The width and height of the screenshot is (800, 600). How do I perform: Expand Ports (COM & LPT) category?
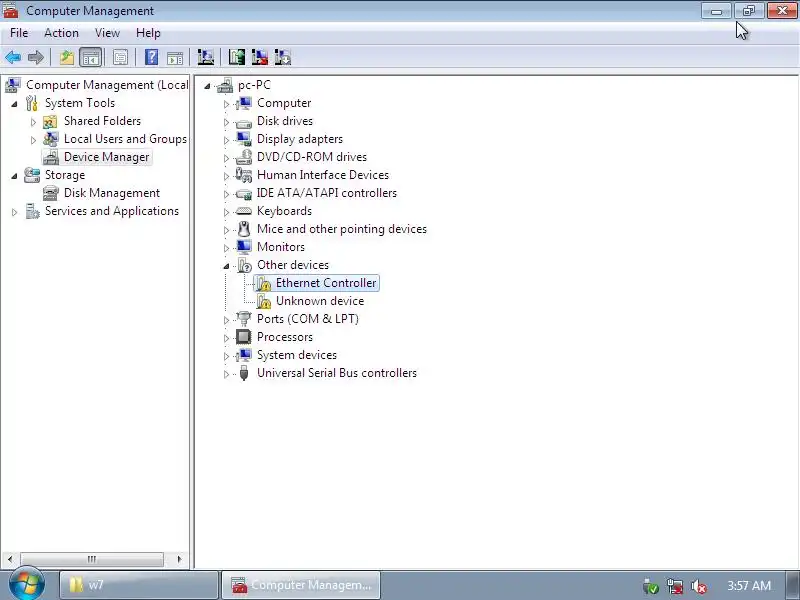tap(226, 320)
